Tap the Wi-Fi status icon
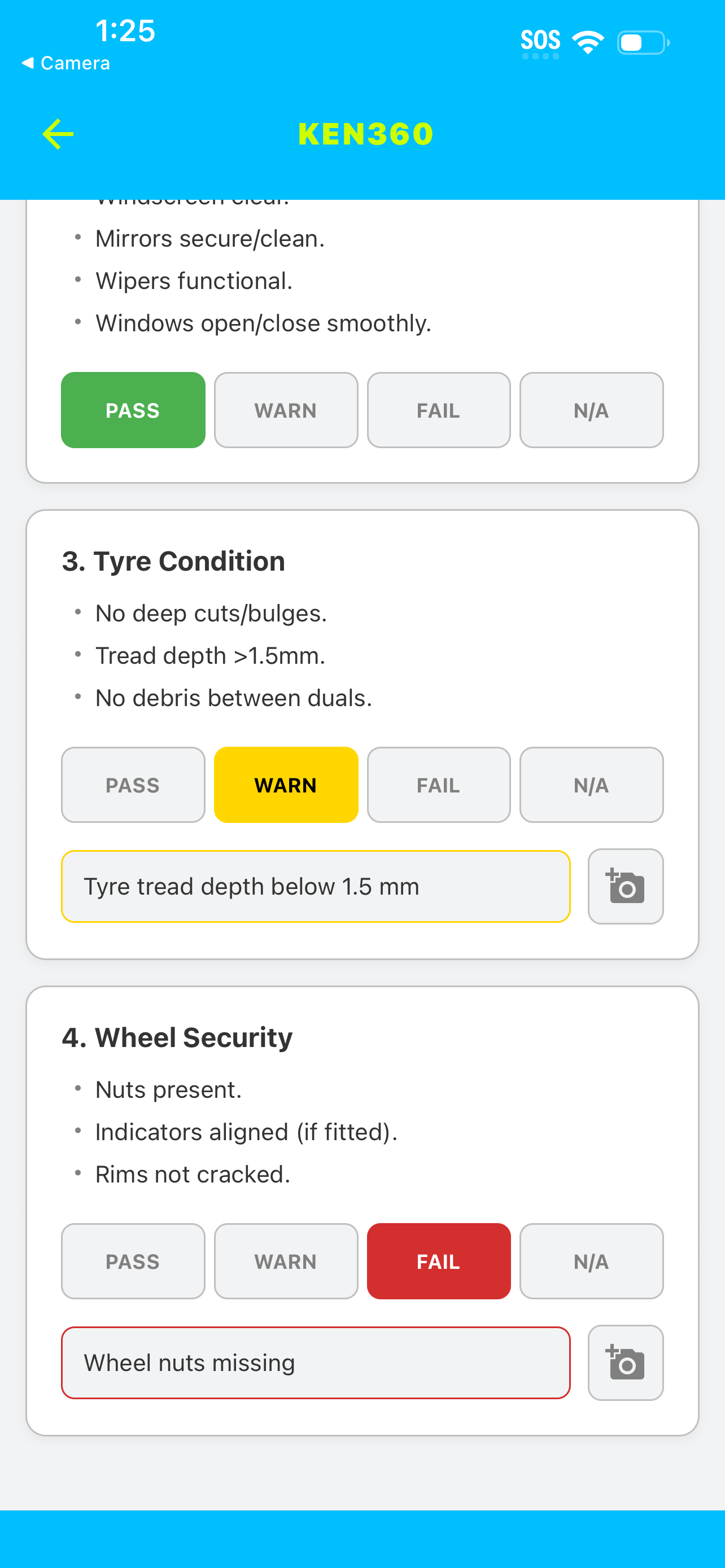Image resolution: width=725 pixels, height=1568 pixels. click(587, 42)
